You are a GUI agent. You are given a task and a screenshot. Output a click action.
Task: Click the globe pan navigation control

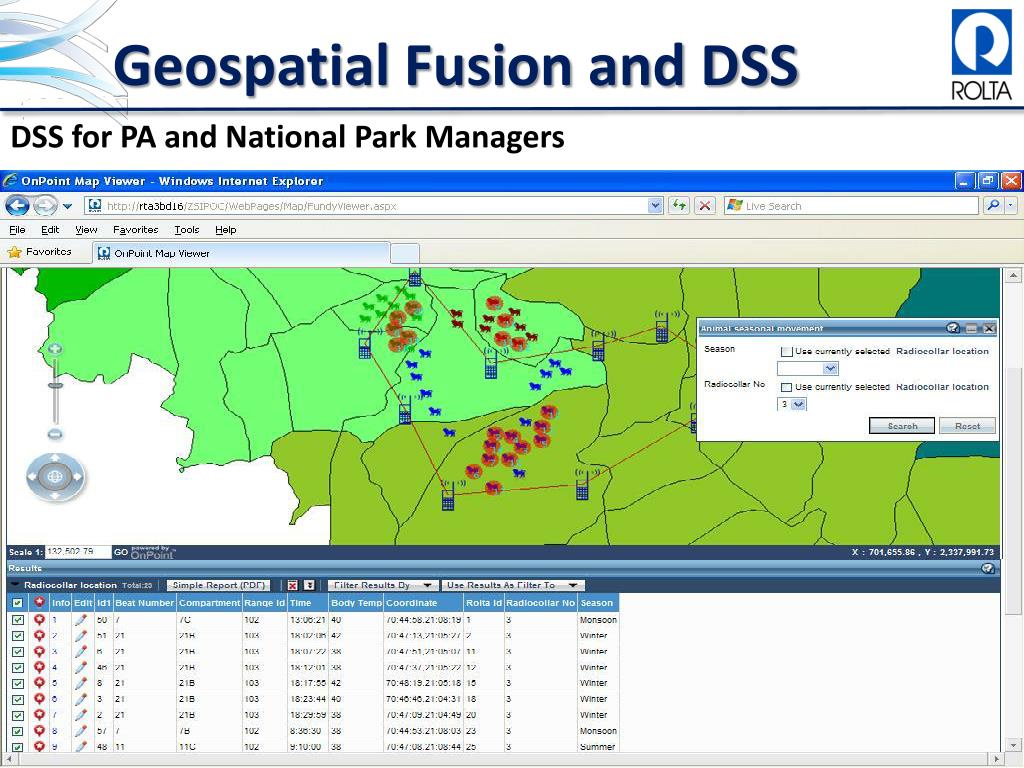pos(56,476)
